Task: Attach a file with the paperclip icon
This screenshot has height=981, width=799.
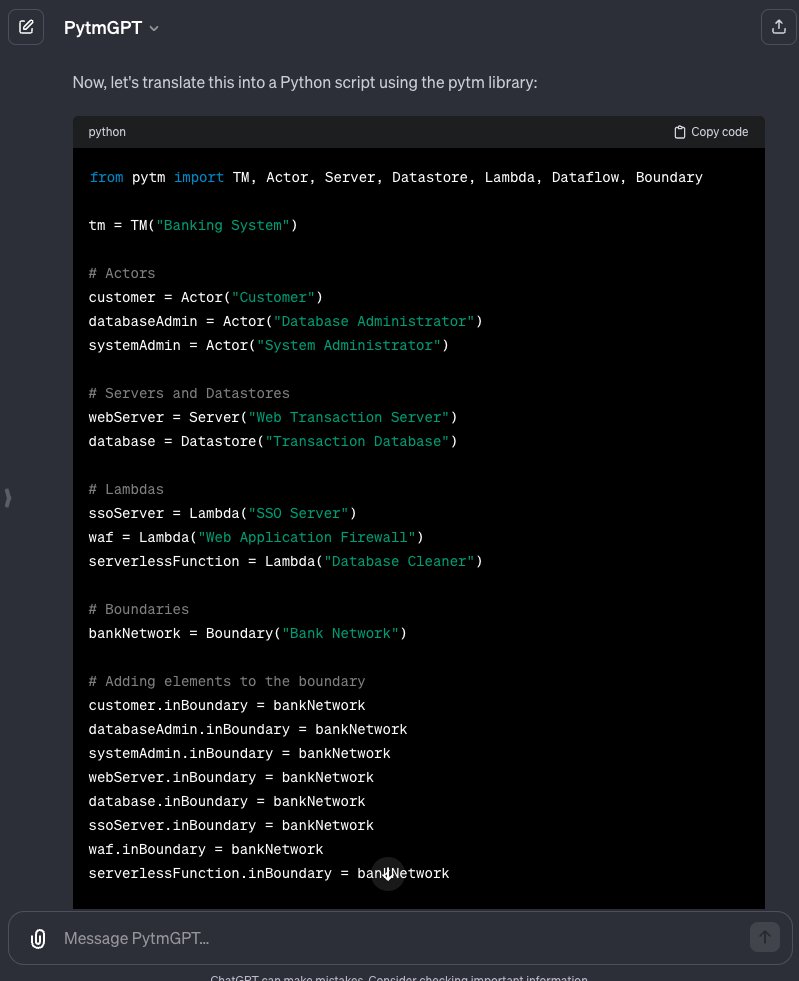Action: pyautogui.click(x=38, y=938)
